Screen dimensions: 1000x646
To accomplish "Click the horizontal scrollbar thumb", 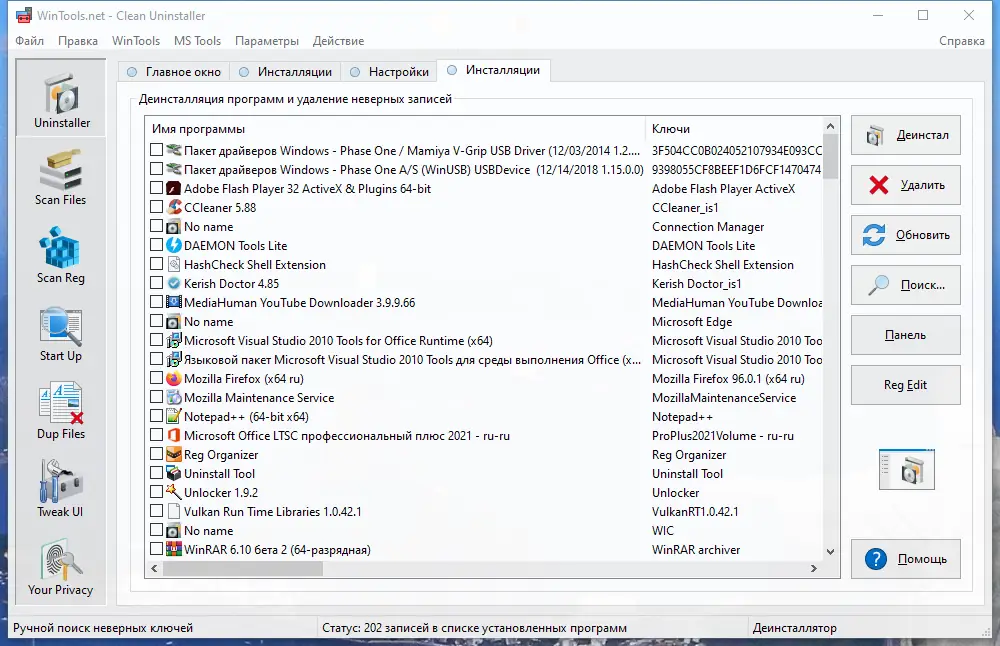I will (x=242, y=568).
